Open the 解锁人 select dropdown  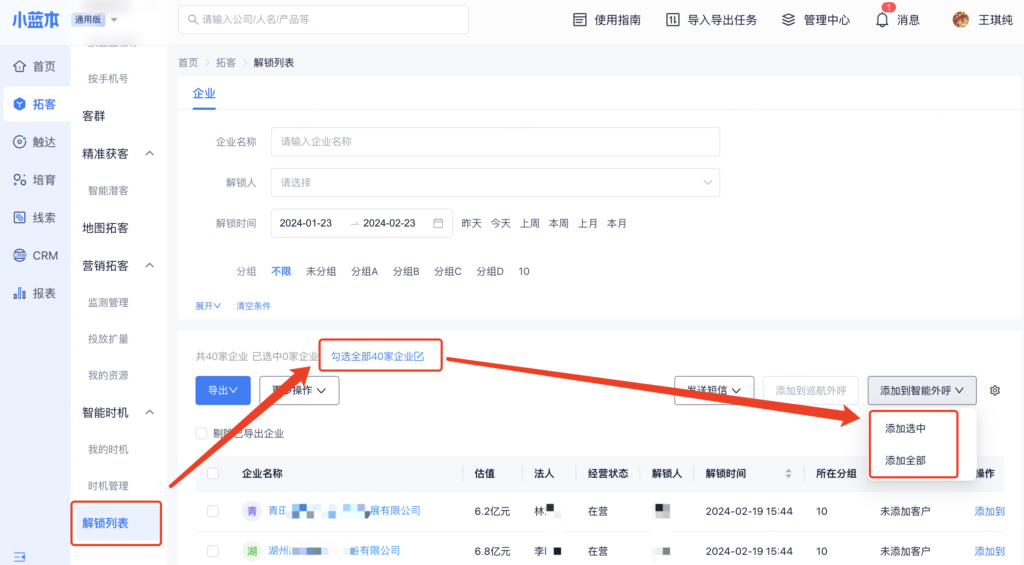click(495, 183)
